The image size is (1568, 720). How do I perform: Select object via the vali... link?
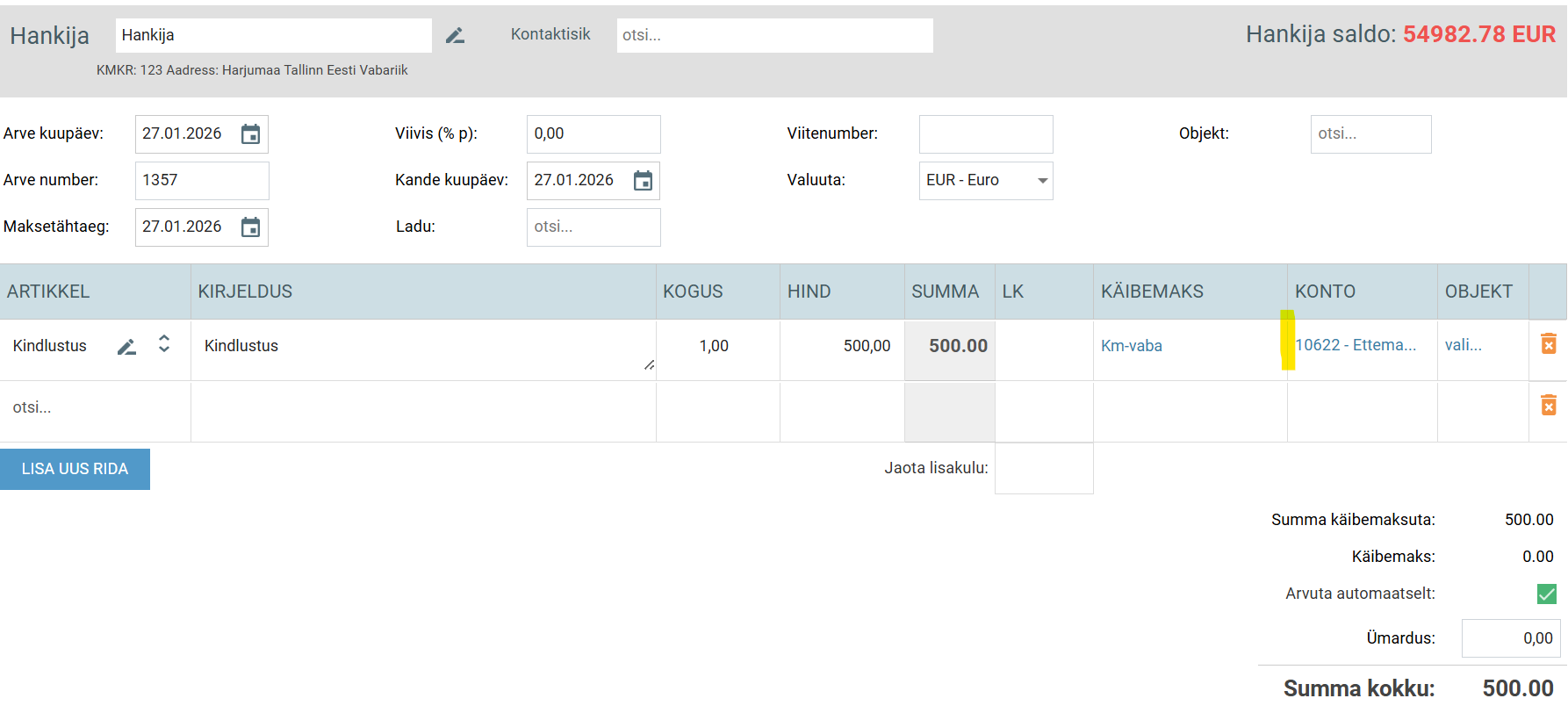(x=1463, y=345)
